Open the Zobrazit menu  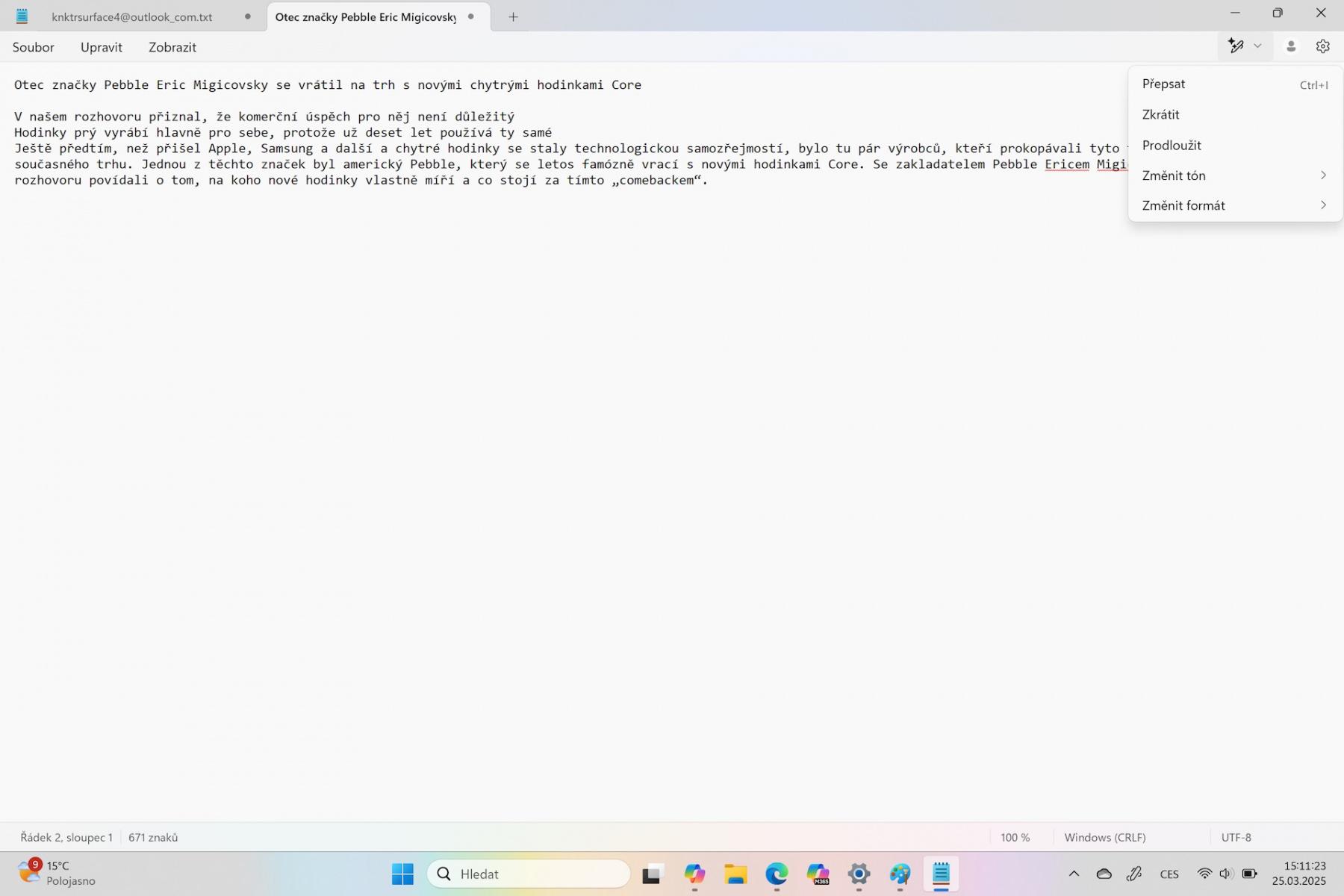(x=172, y=47)
